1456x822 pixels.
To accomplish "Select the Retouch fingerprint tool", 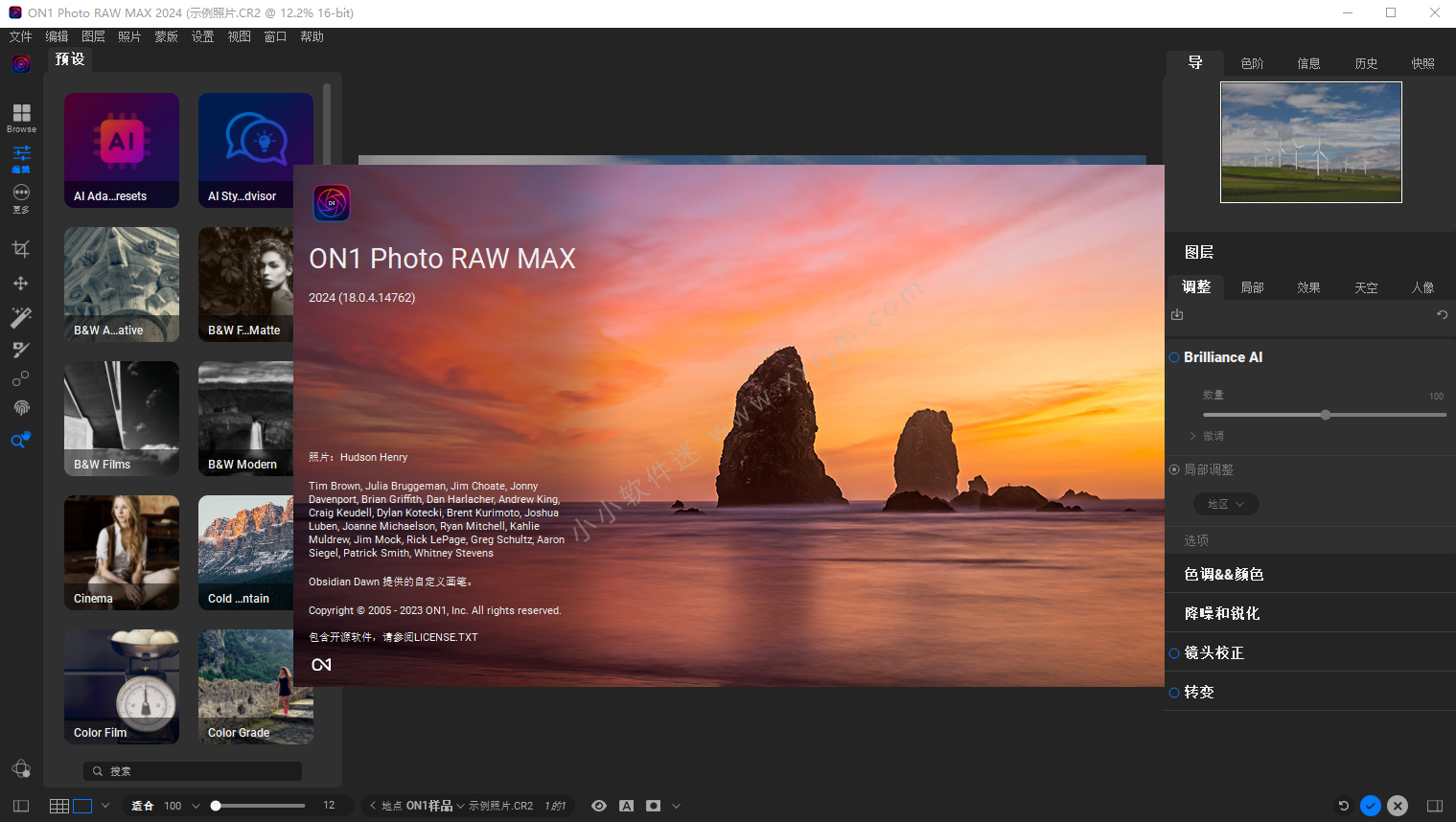I will click(x=20, y=408).
